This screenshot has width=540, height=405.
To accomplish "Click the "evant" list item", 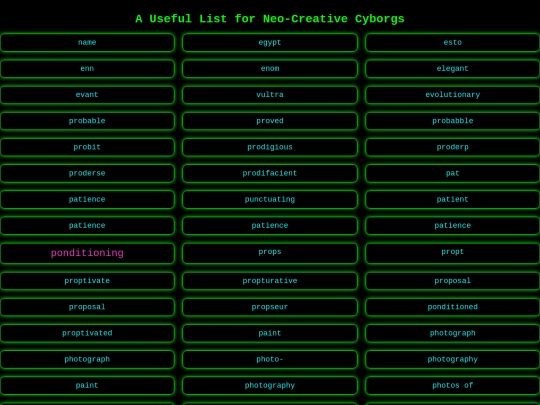I will [x=87, y=95].
